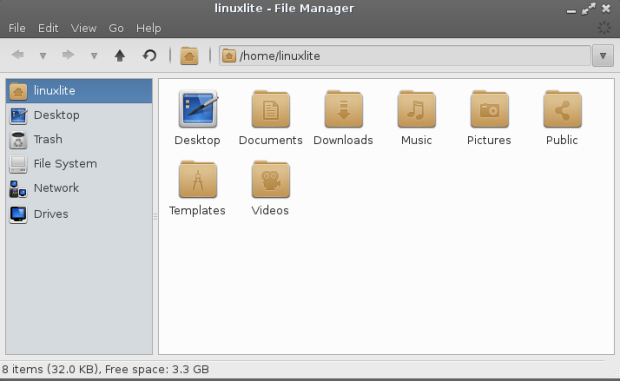
Task: Open the Edit menu
Action: coord(48,28)
